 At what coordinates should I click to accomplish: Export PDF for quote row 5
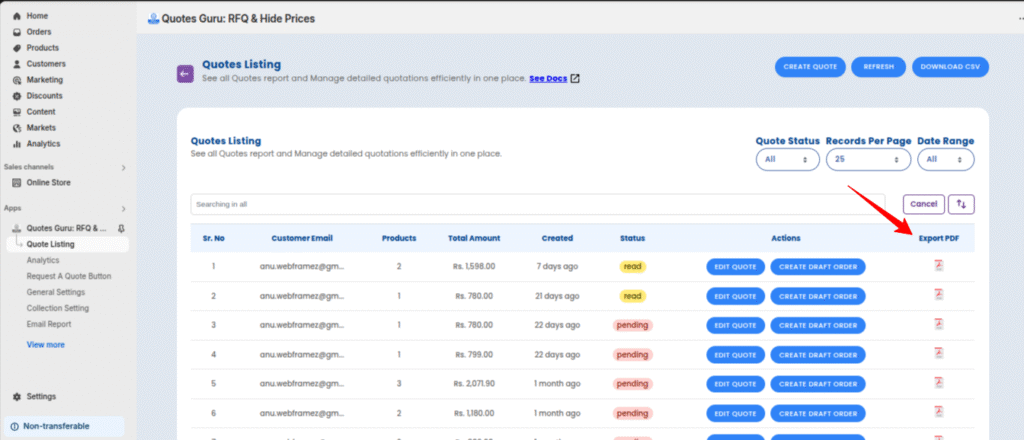[938, 383]
